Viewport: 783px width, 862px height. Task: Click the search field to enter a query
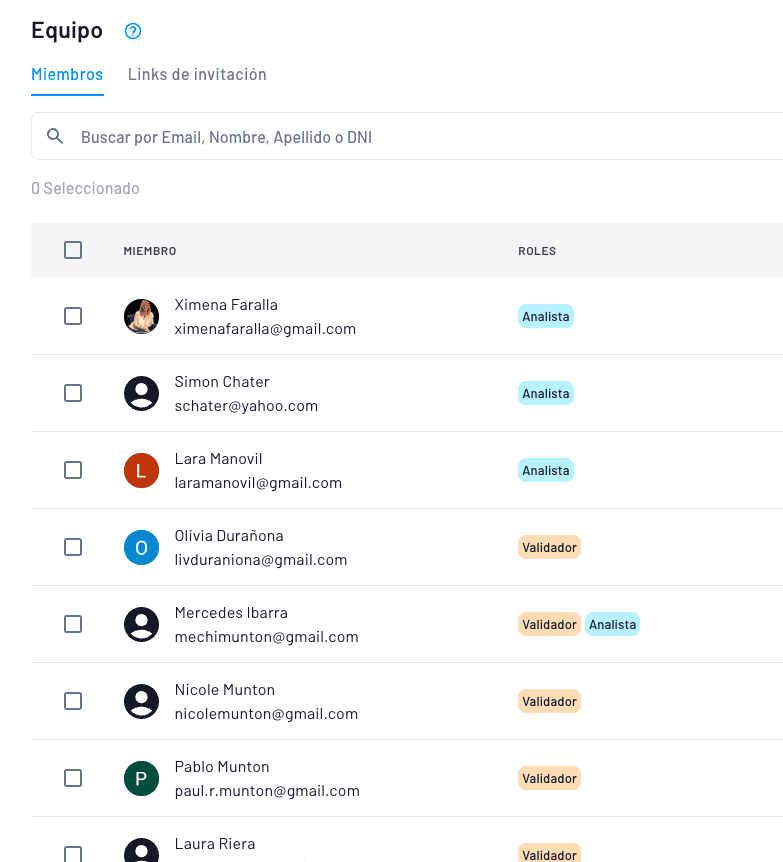(300, 136)
